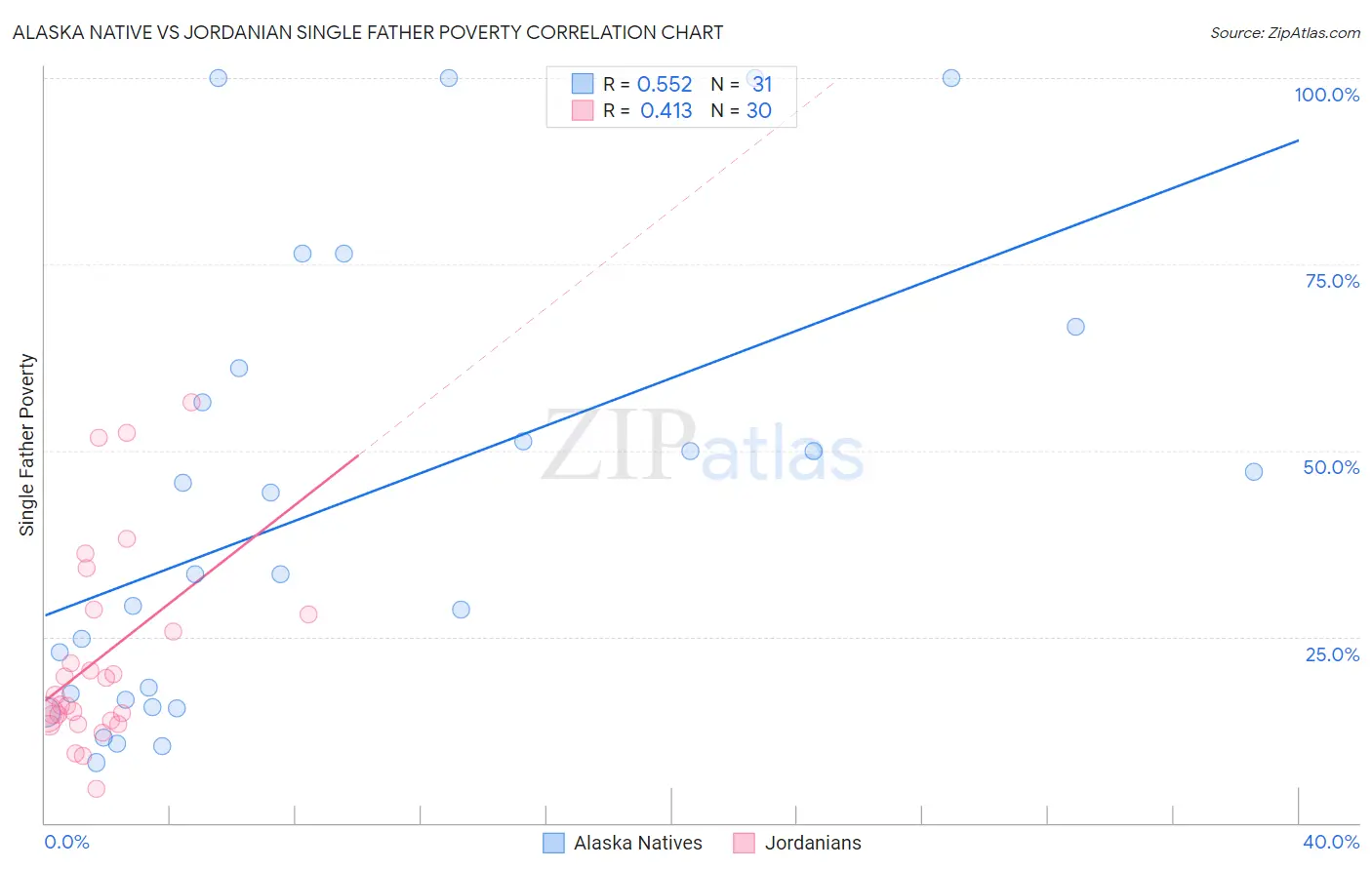The height and width of the screenshot is (870, 1372).
Task: Toggle the Alaska Natives legend label
Action: [638, 843]
